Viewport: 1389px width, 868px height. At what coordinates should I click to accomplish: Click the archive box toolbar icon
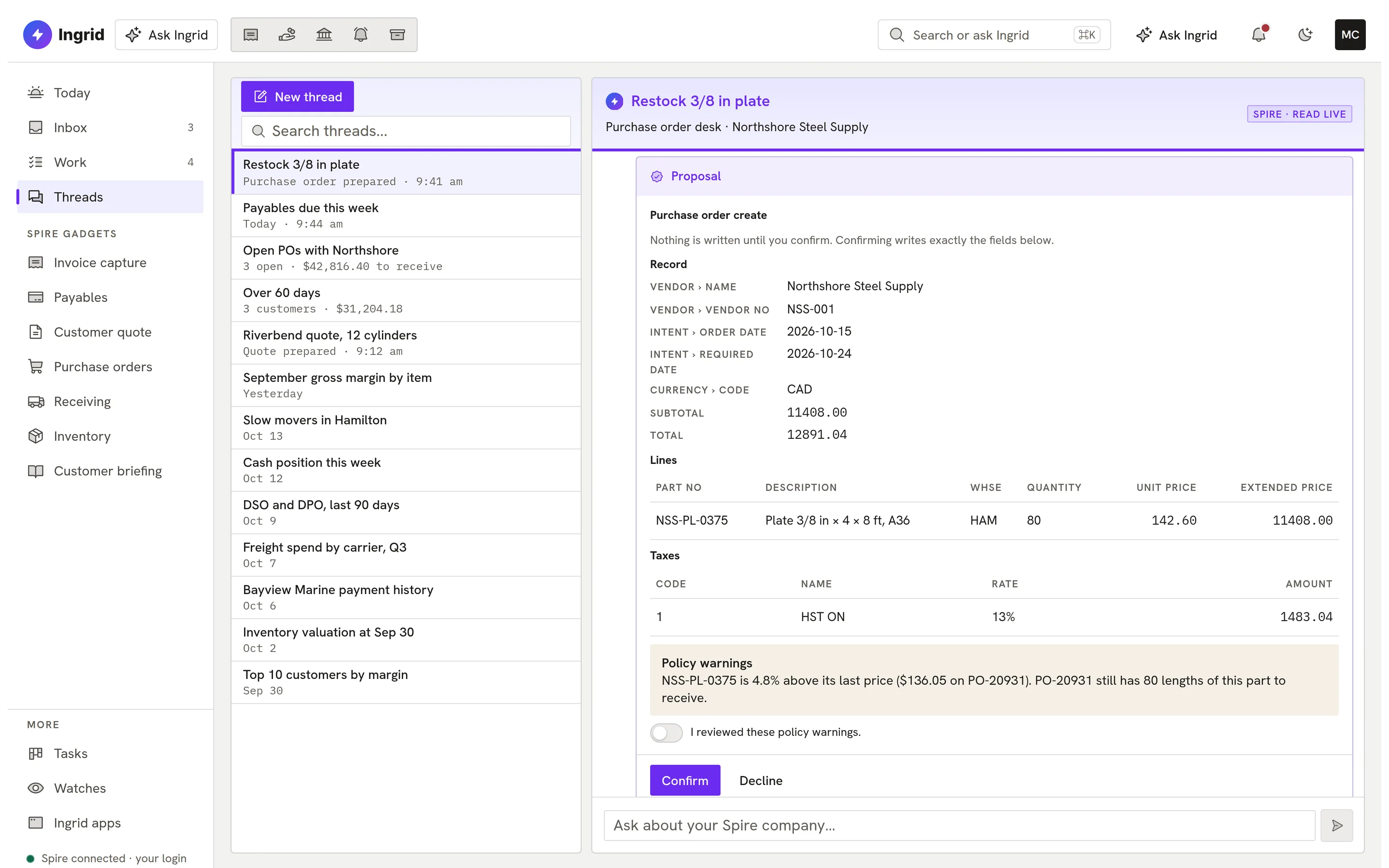[397, 35]
